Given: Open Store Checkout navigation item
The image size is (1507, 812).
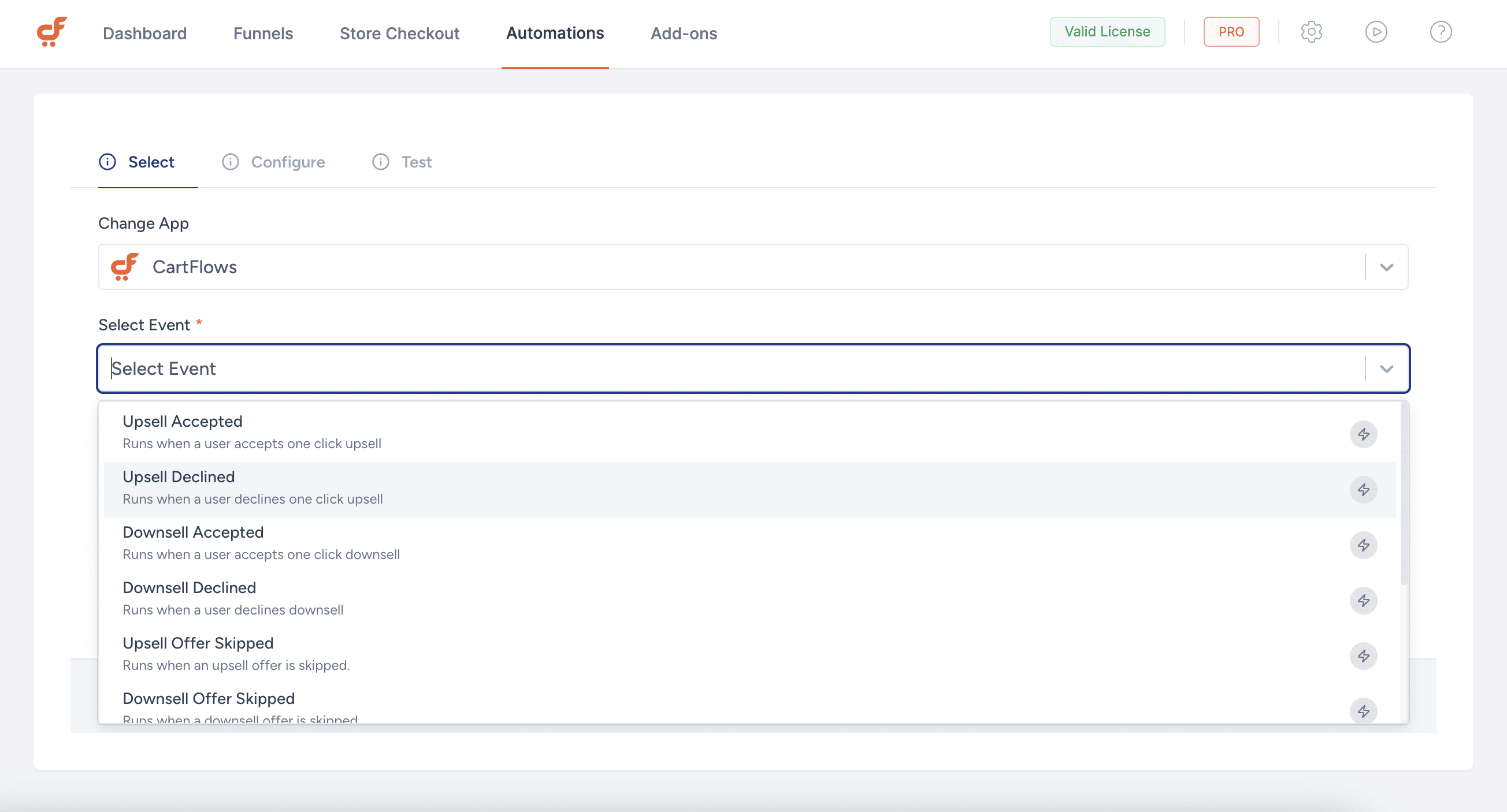Looking at the screenshot, I should (x=399, y=33).
